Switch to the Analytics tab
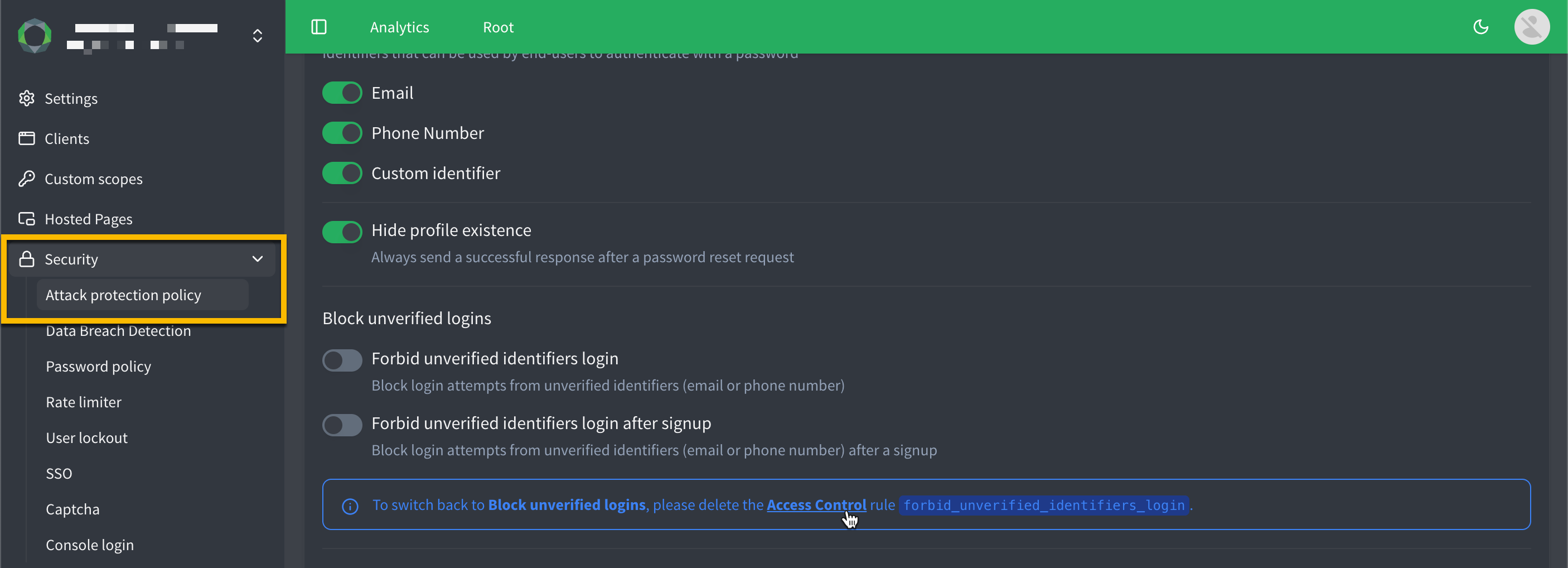 pos(399,27)
